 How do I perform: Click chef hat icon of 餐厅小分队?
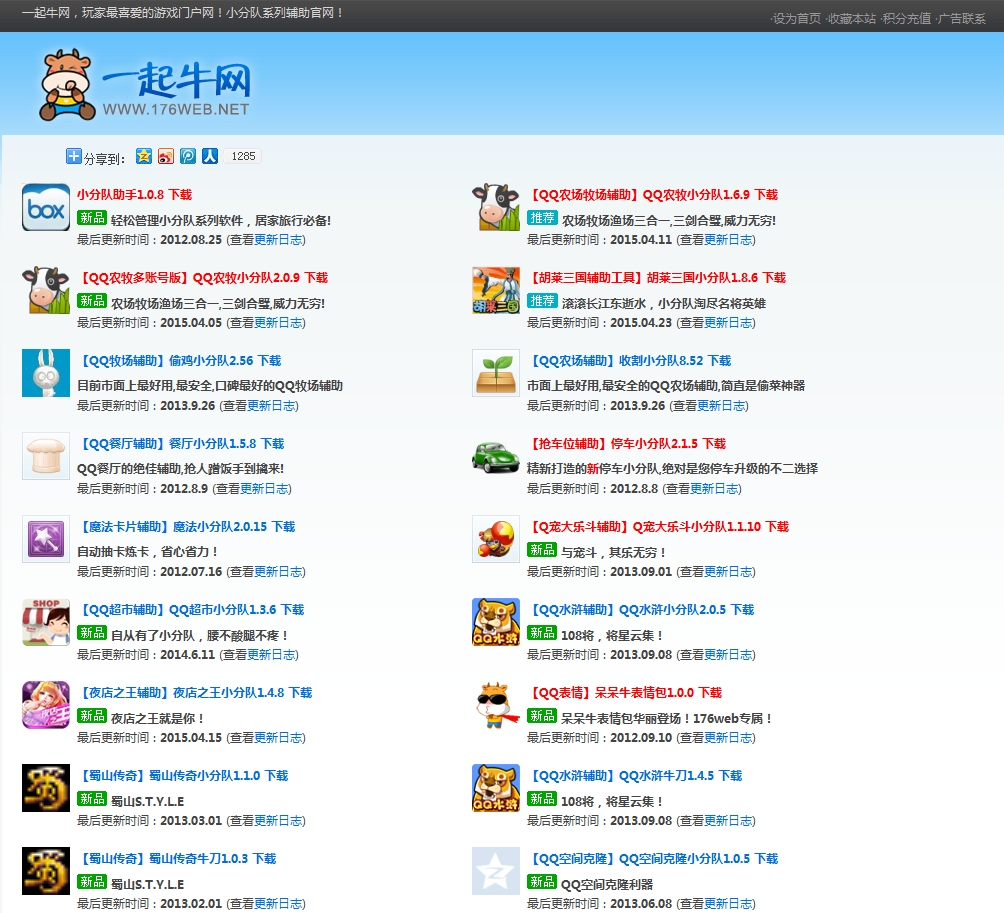[x=46, y=456]
